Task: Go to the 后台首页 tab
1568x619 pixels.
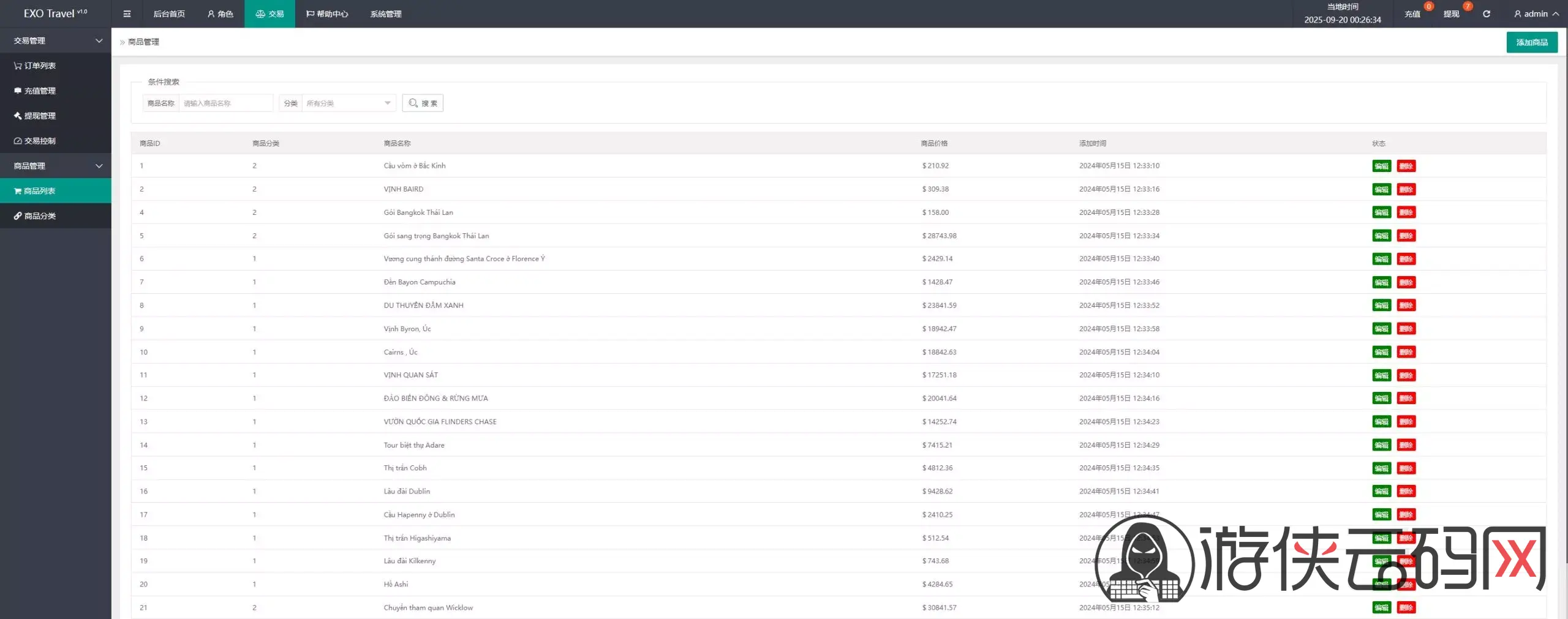Action: click(169, 14)
